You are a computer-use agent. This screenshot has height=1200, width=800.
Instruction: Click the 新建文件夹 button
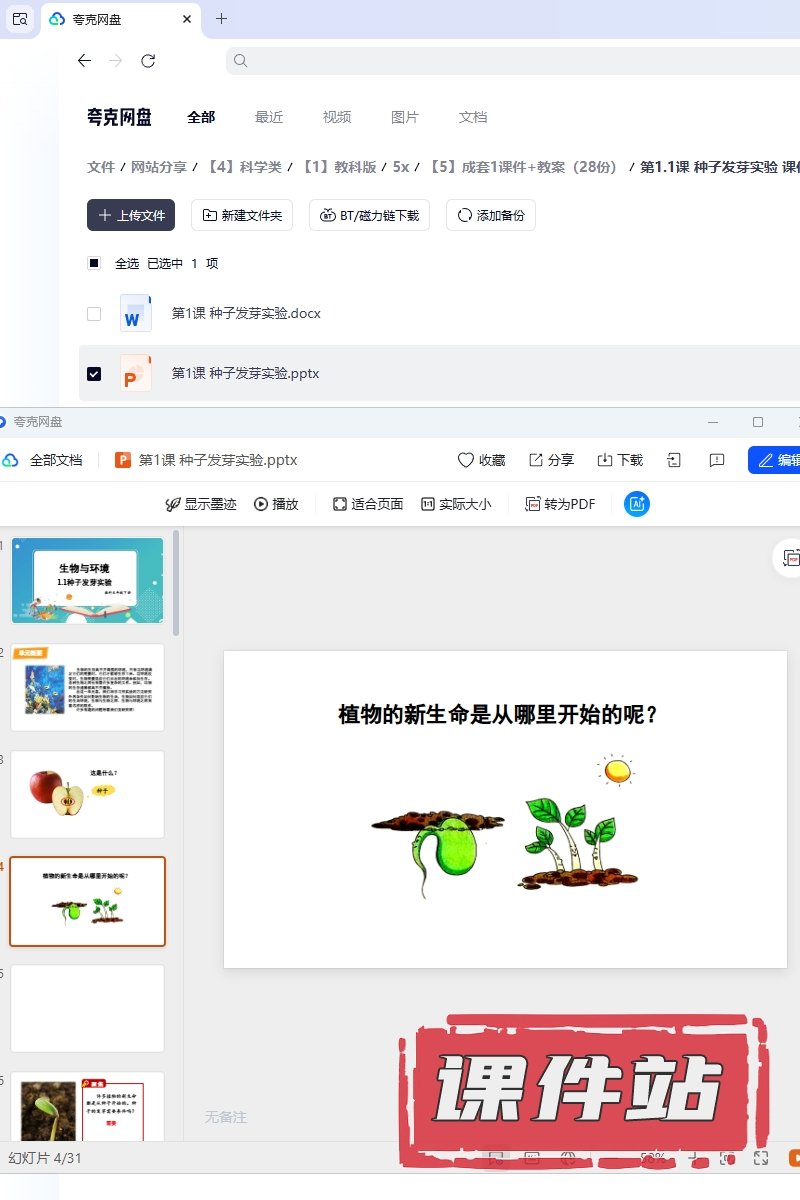tap(242, 215)
